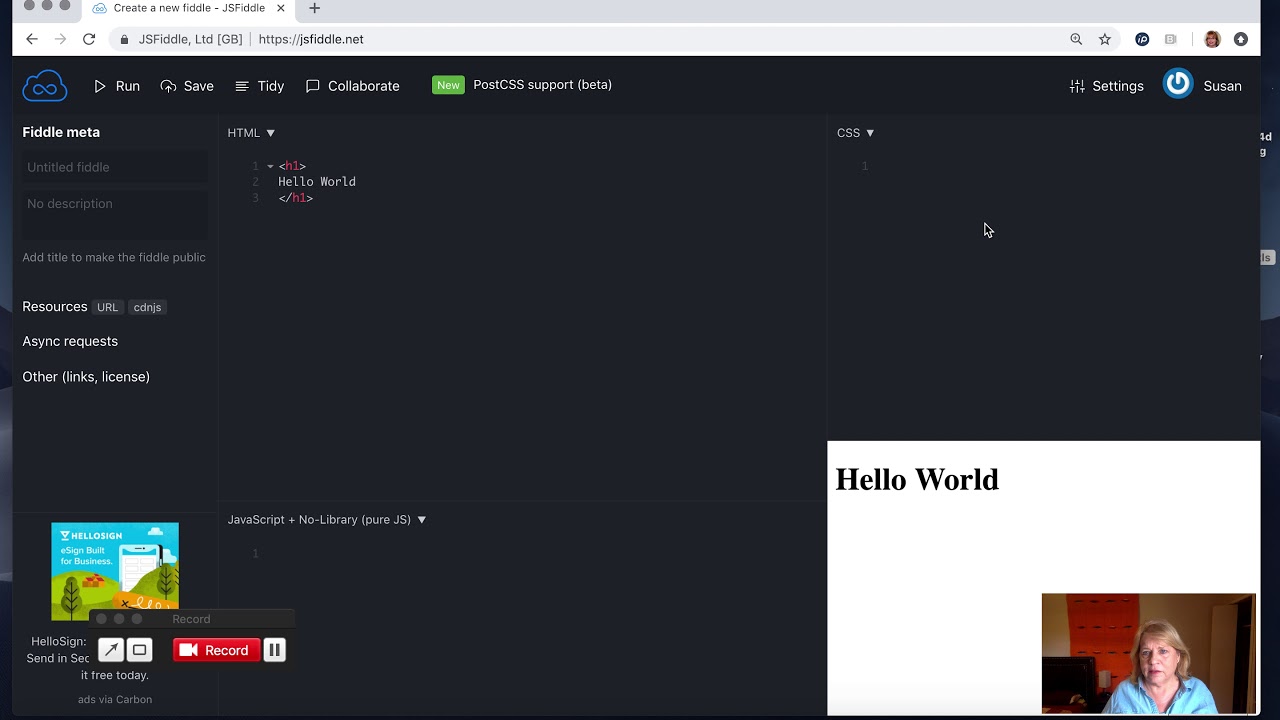The width and height of the screenshot is (1280, 720).
Task: Open a new browser tab
Action: 314,8
